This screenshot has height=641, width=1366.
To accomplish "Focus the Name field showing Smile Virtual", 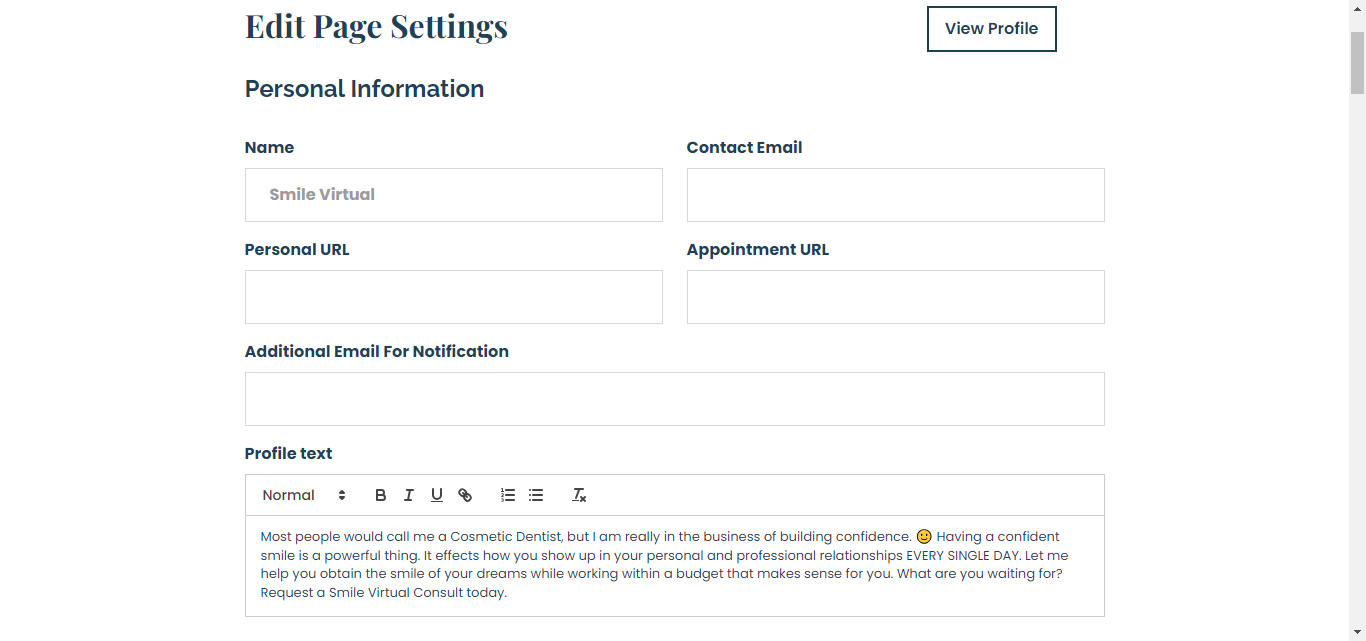I will (454, 195).
